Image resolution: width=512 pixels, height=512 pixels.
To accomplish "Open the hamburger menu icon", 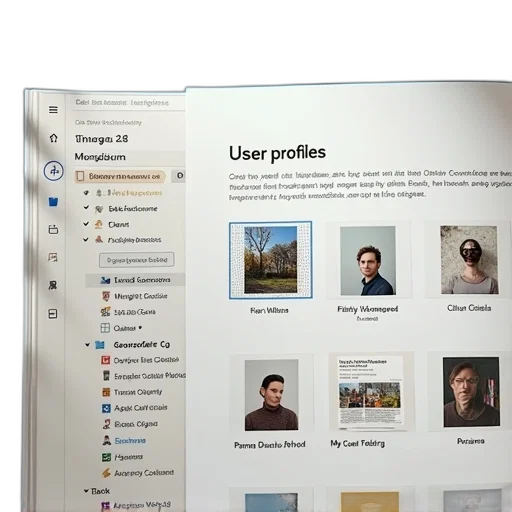I will coord(53,110).
